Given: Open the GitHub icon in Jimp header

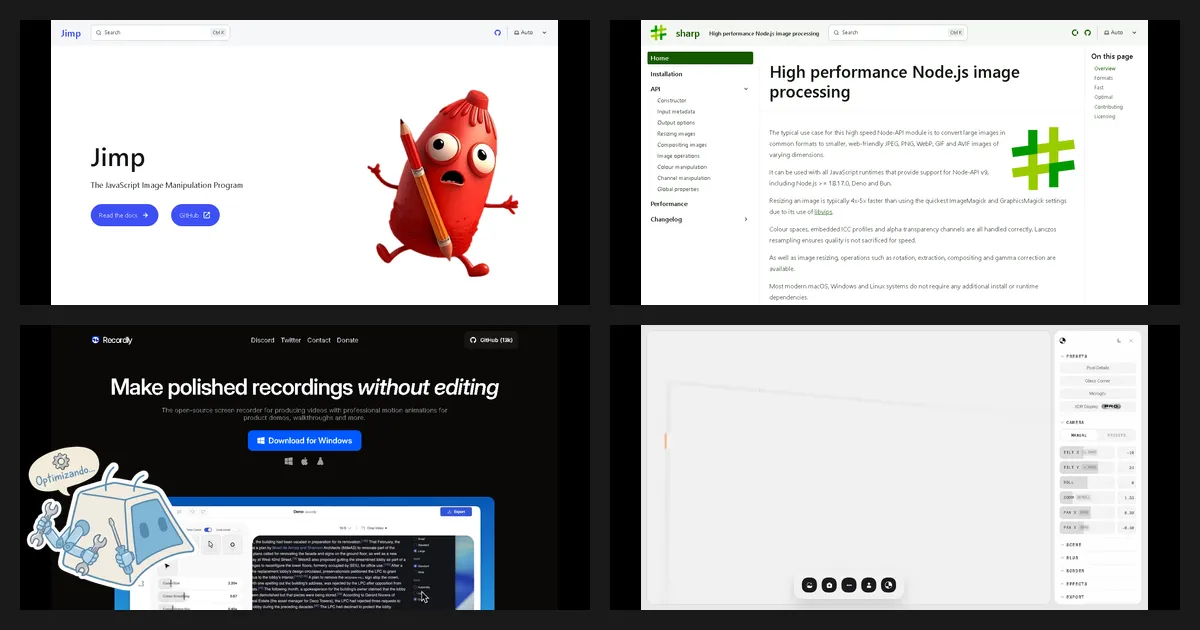Looking at the screenshot, I should click(x=497, y=33).
